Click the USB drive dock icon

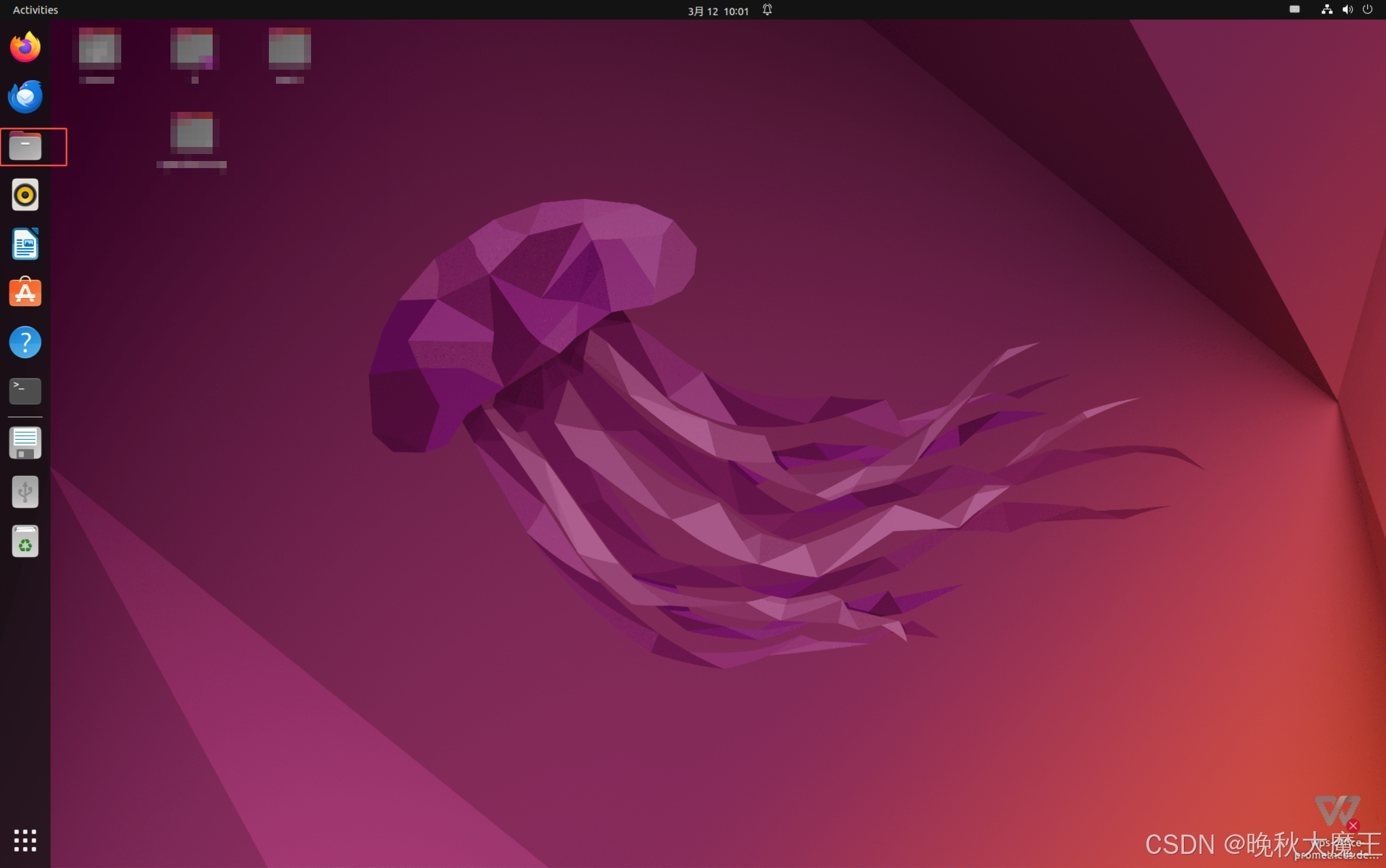25,492
